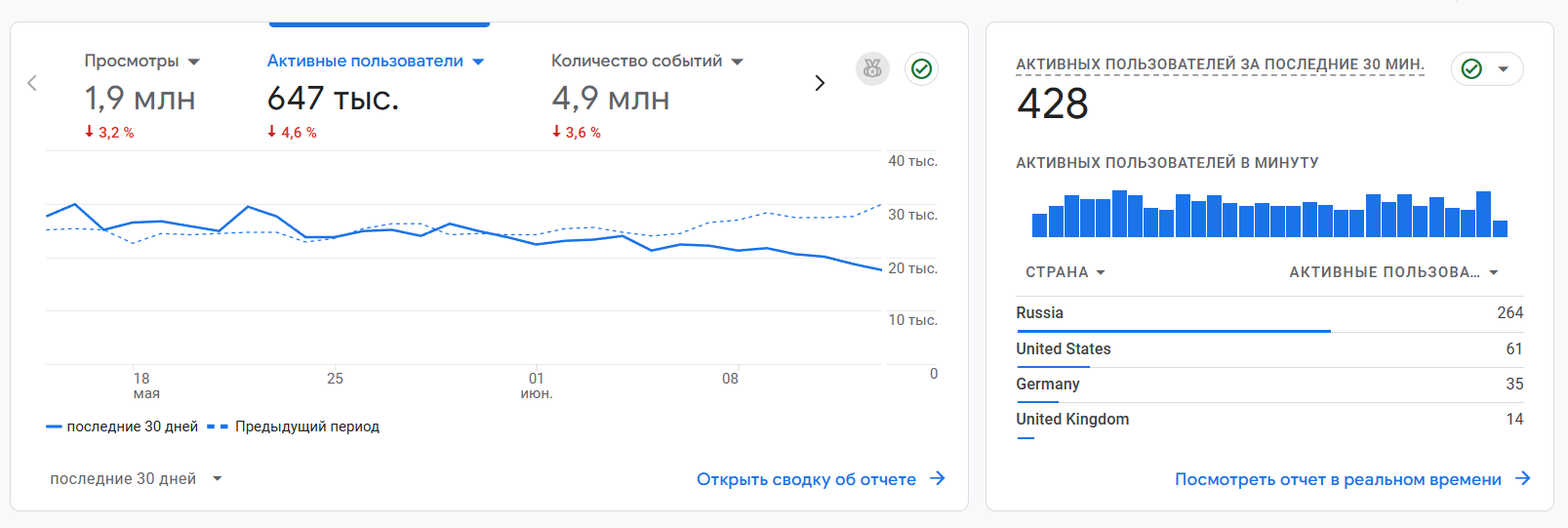The width and height of the screenshot is (1568, 528).
Task: Select the Количество событий 4,9 млн tab
Action: coord(647,96)
